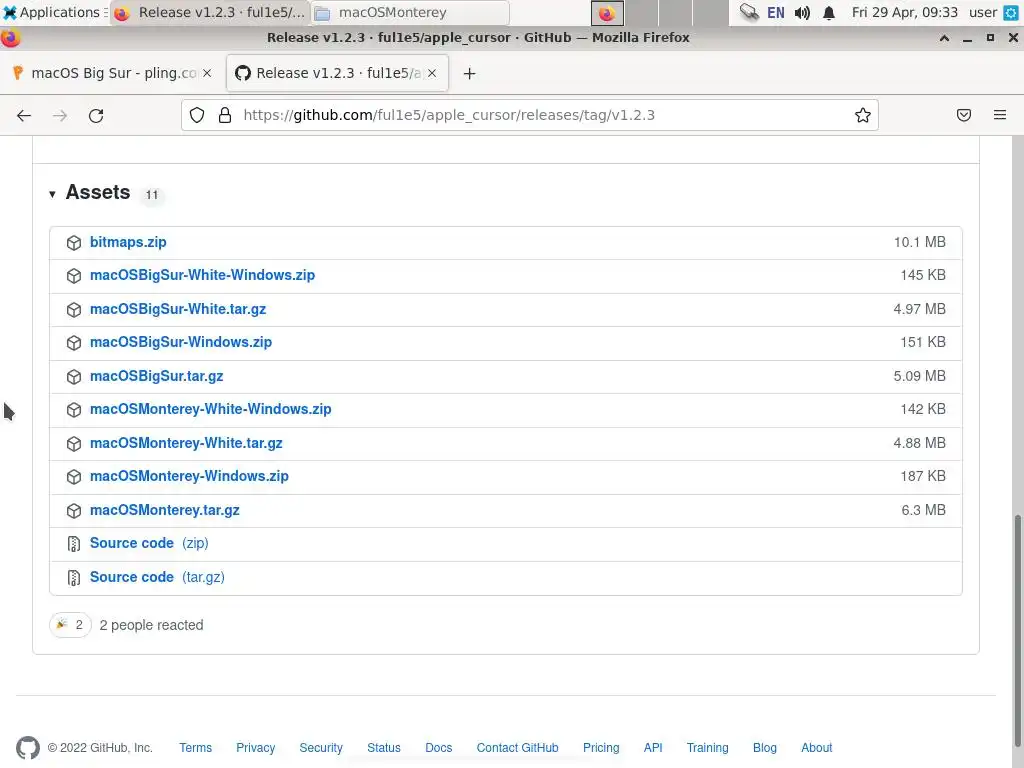Click network connection icon in panel
This screenshot has width=1024, height=768.
pos(749,12)
